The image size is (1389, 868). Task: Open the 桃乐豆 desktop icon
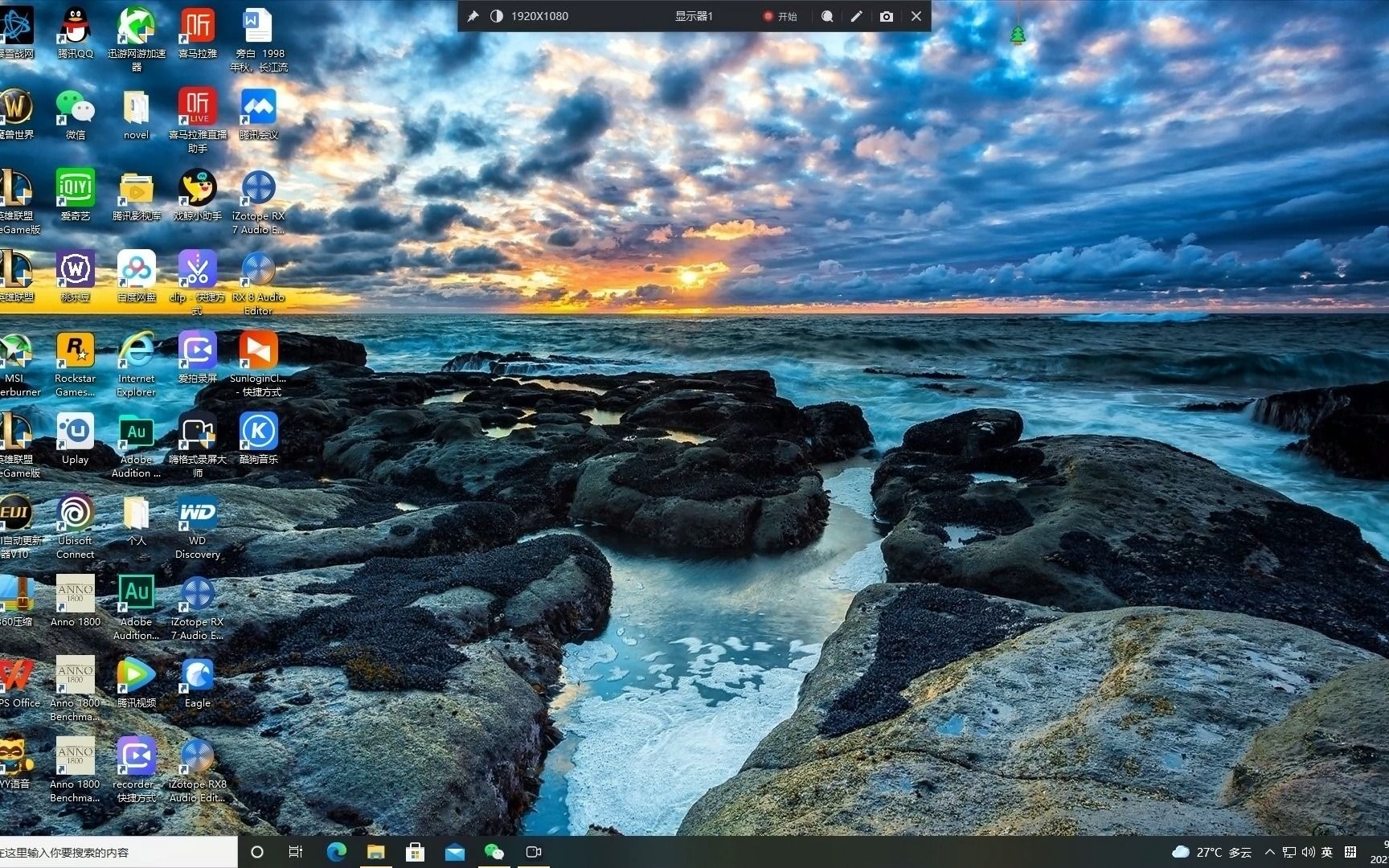pyautogui.click(x=76, y=276)
